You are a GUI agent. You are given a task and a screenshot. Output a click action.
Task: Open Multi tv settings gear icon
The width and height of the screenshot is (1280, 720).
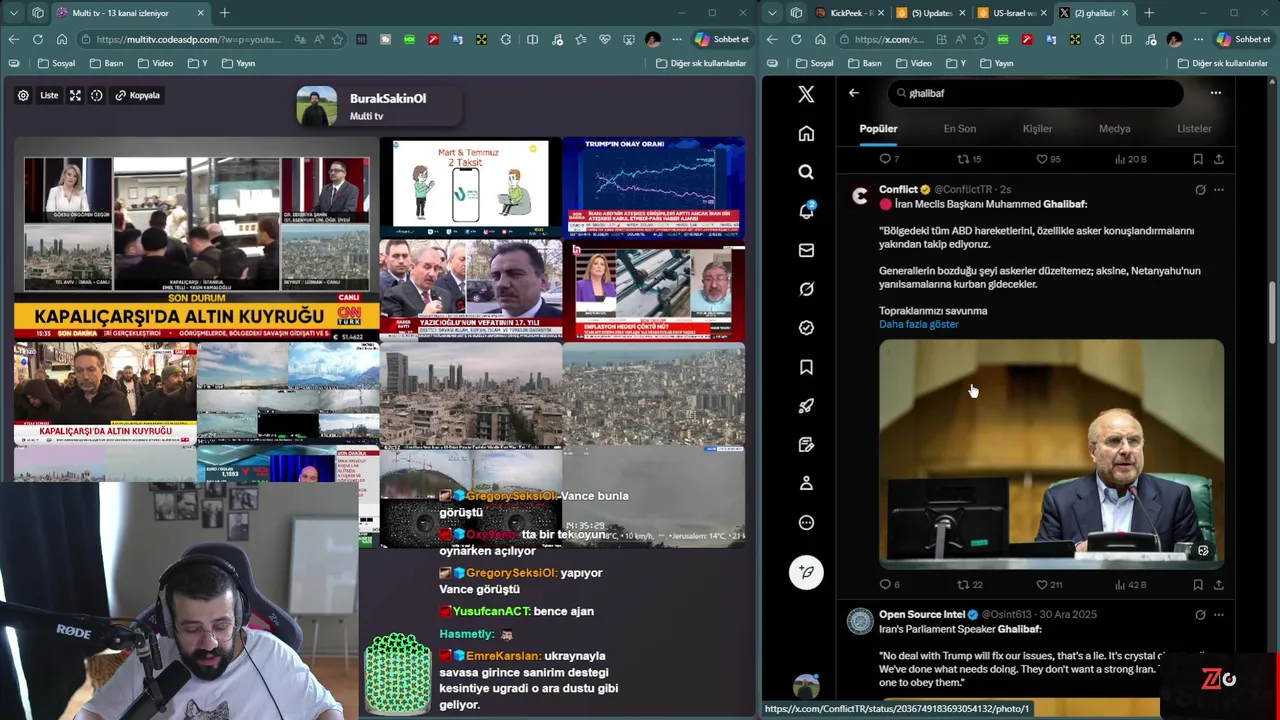(23, 95)
